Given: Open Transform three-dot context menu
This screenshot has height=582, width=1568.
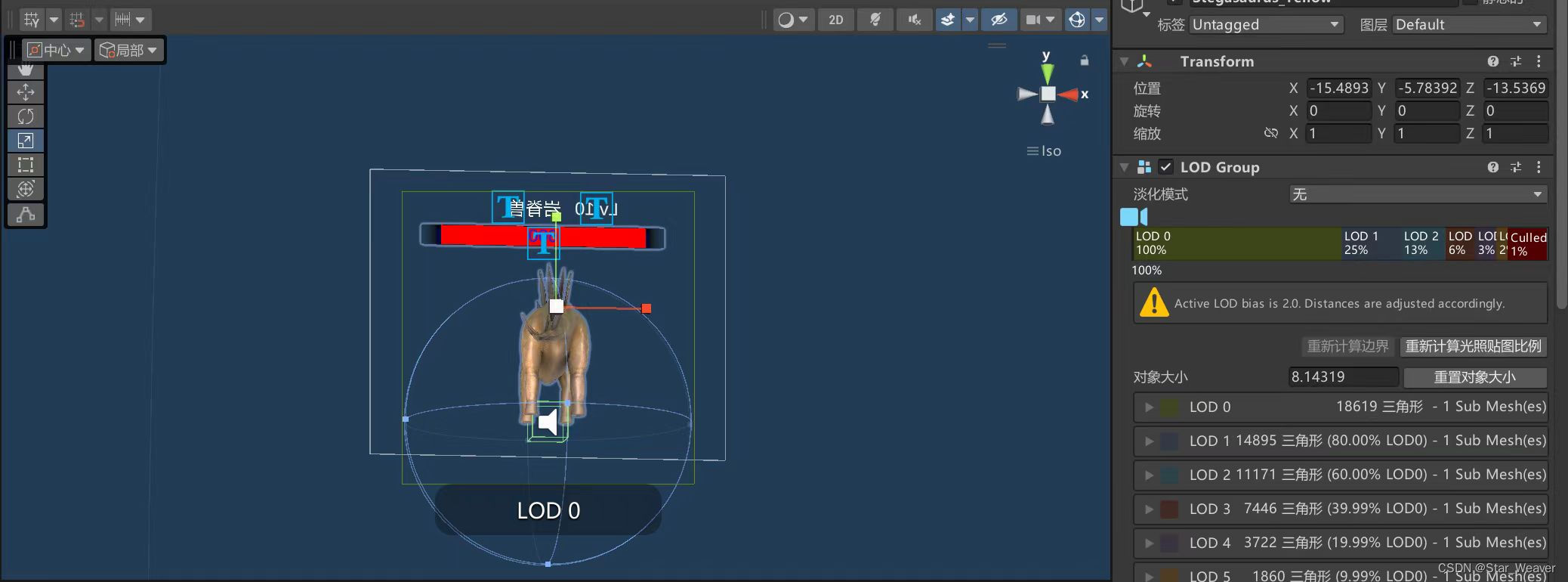Looking at the screenshot, I should 1539,61.
